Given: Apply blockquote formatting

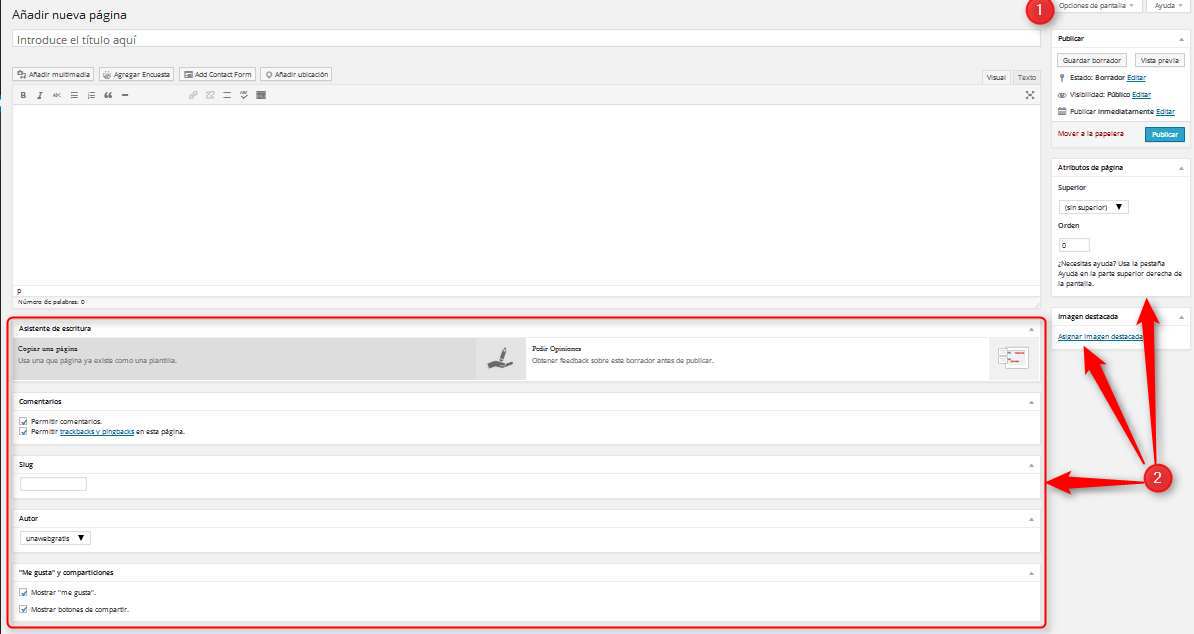Looking at the screenshot, I should point(108,95).
